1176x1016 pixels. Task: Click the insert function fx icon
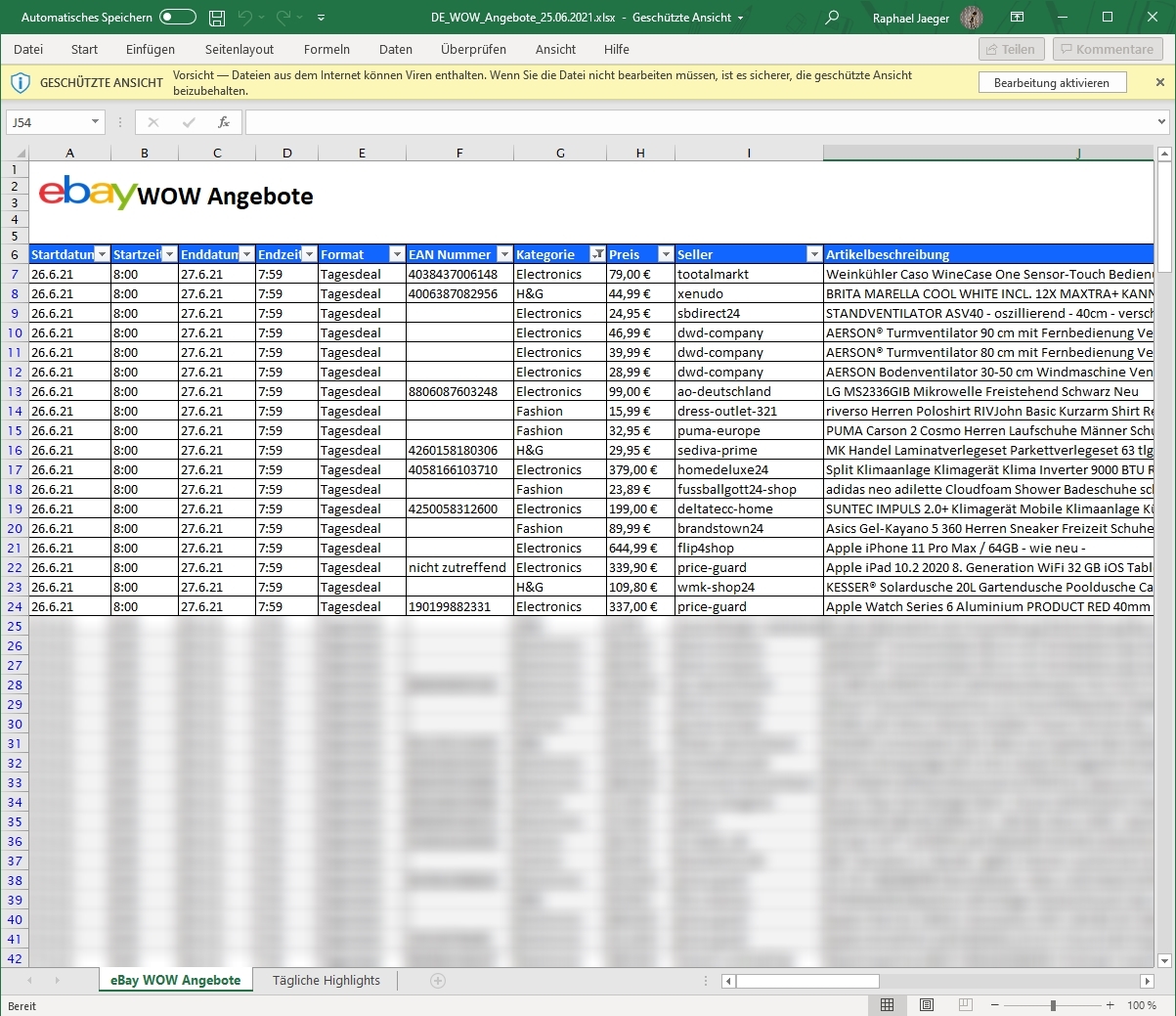[224, 122]
